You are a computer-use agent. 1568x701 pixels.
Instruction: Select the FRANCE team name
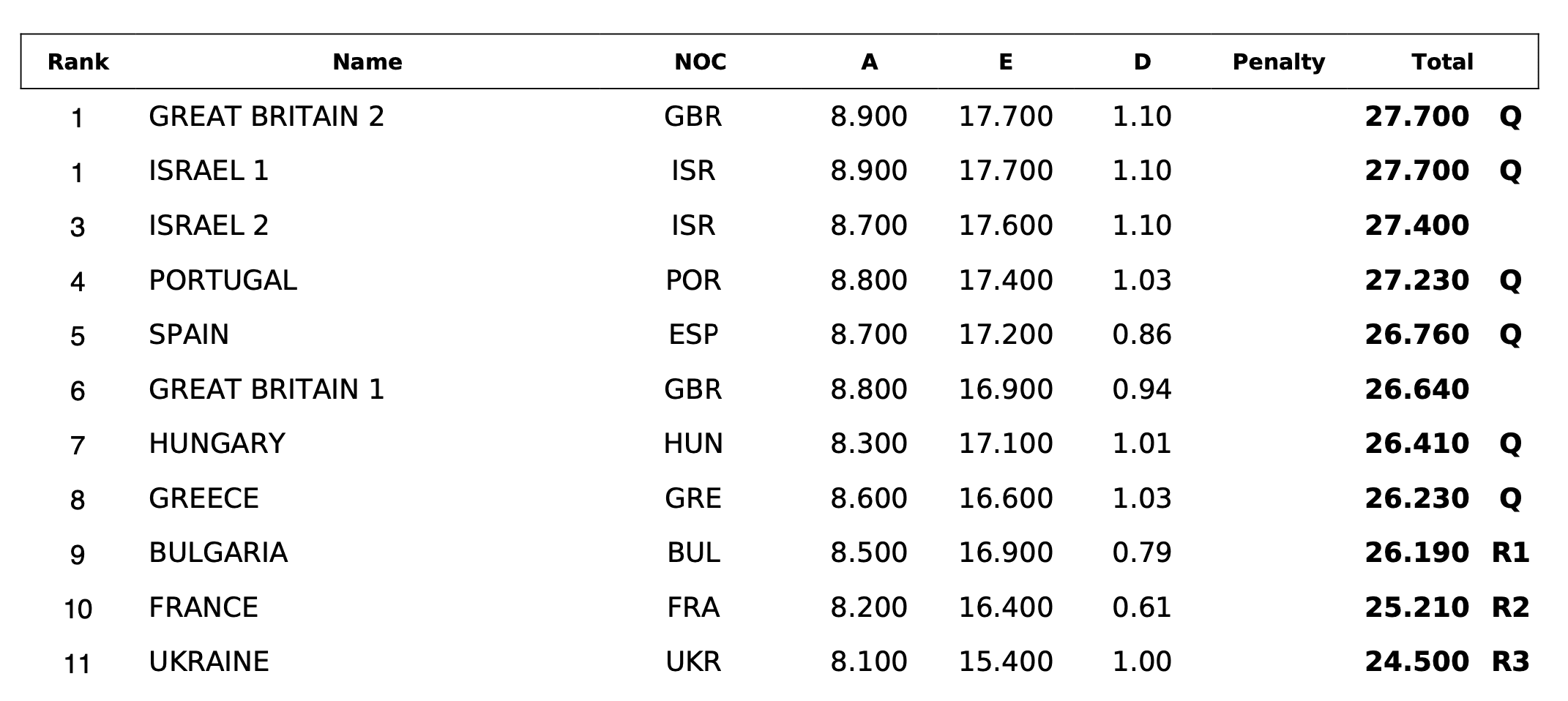[x=204, y=607]
